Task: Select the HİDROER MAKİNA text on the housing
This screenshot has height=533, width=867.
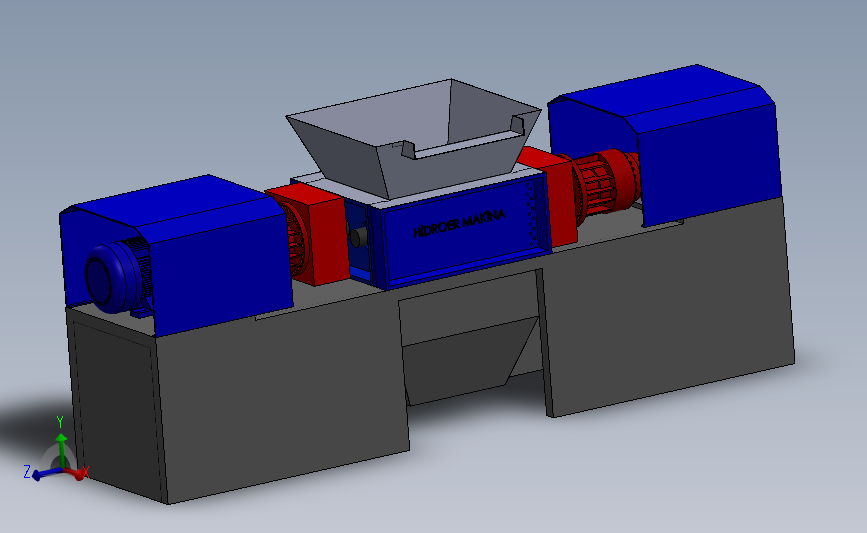Action: (x=459, y=223)
